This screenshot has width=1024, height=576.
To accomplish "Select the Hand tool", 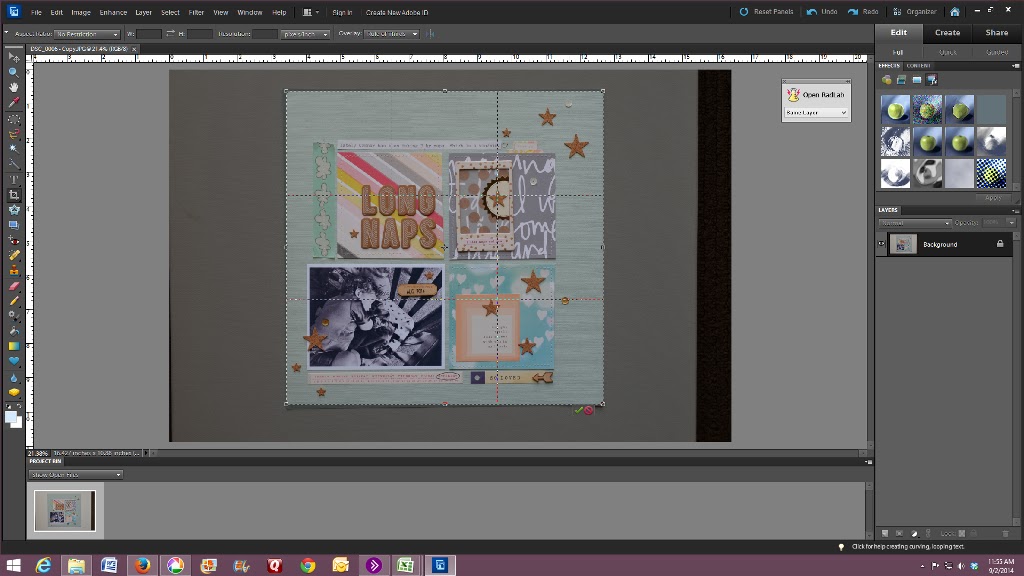I will click(x=14, y=87).
